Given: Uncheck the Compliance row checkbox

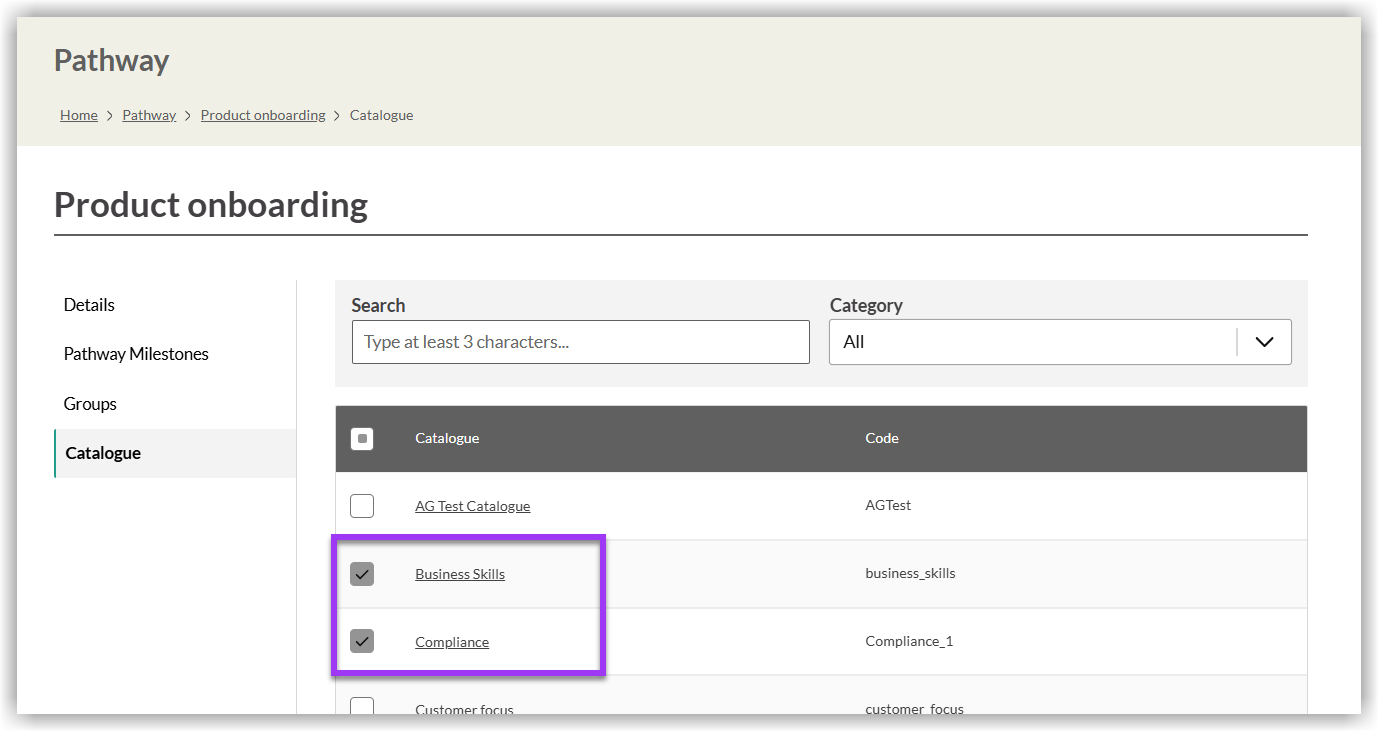Looking at the screenshot, I should (362, 642).
